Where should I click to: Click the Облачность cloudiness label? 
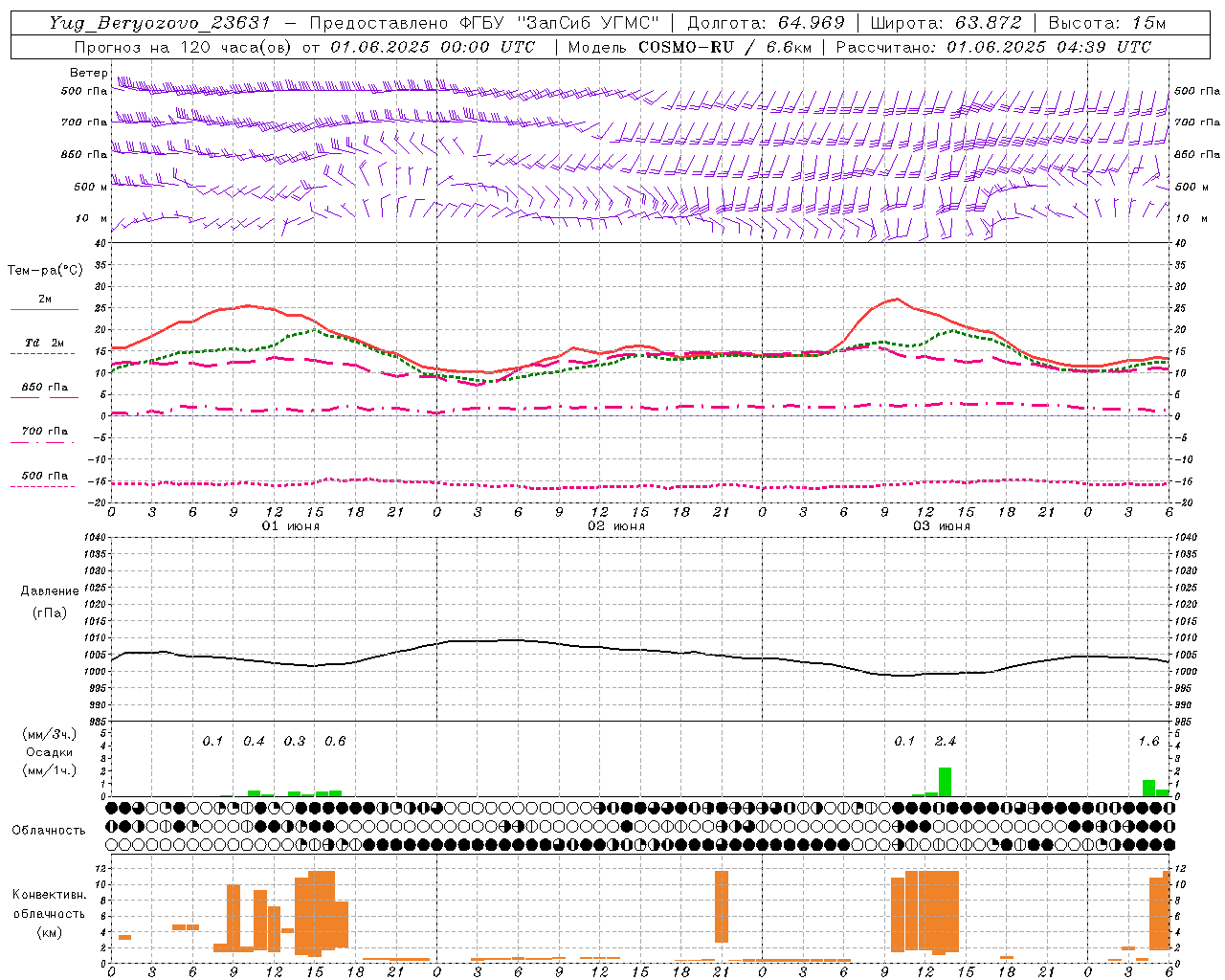coord(49,831)
